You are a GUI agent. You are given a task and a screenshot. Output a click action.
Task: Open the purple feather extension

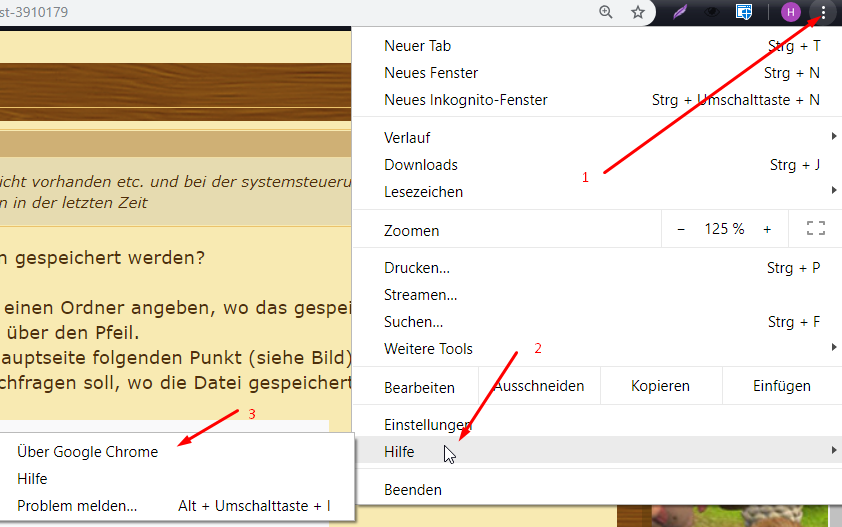coord(679,12)
